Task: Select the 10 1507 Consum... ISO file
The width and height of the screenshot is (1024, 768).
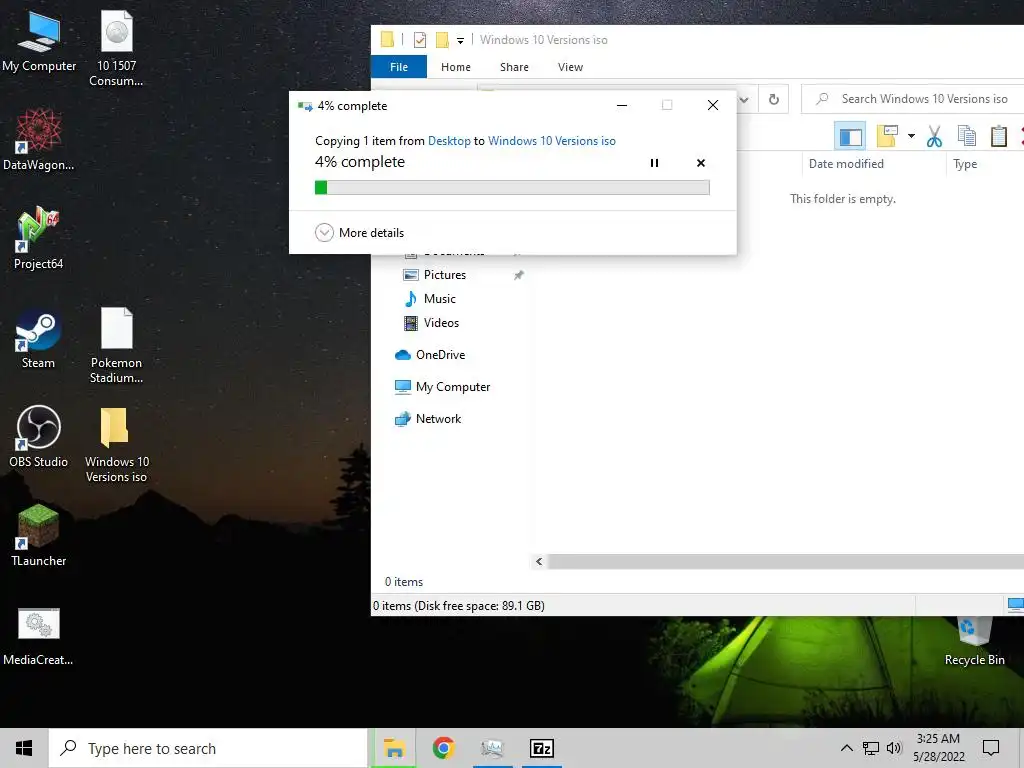Action: pyautogui.click(x=116, y=49)
